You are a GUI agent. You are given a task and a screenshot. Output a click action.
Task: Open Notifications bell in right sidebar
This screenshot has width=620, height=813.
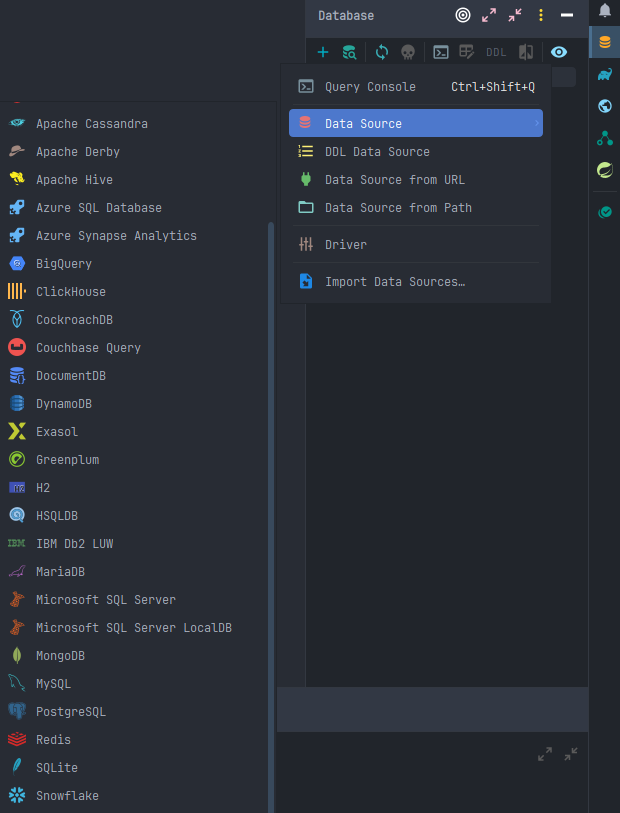pyautogui.click(x=604, y=10)
